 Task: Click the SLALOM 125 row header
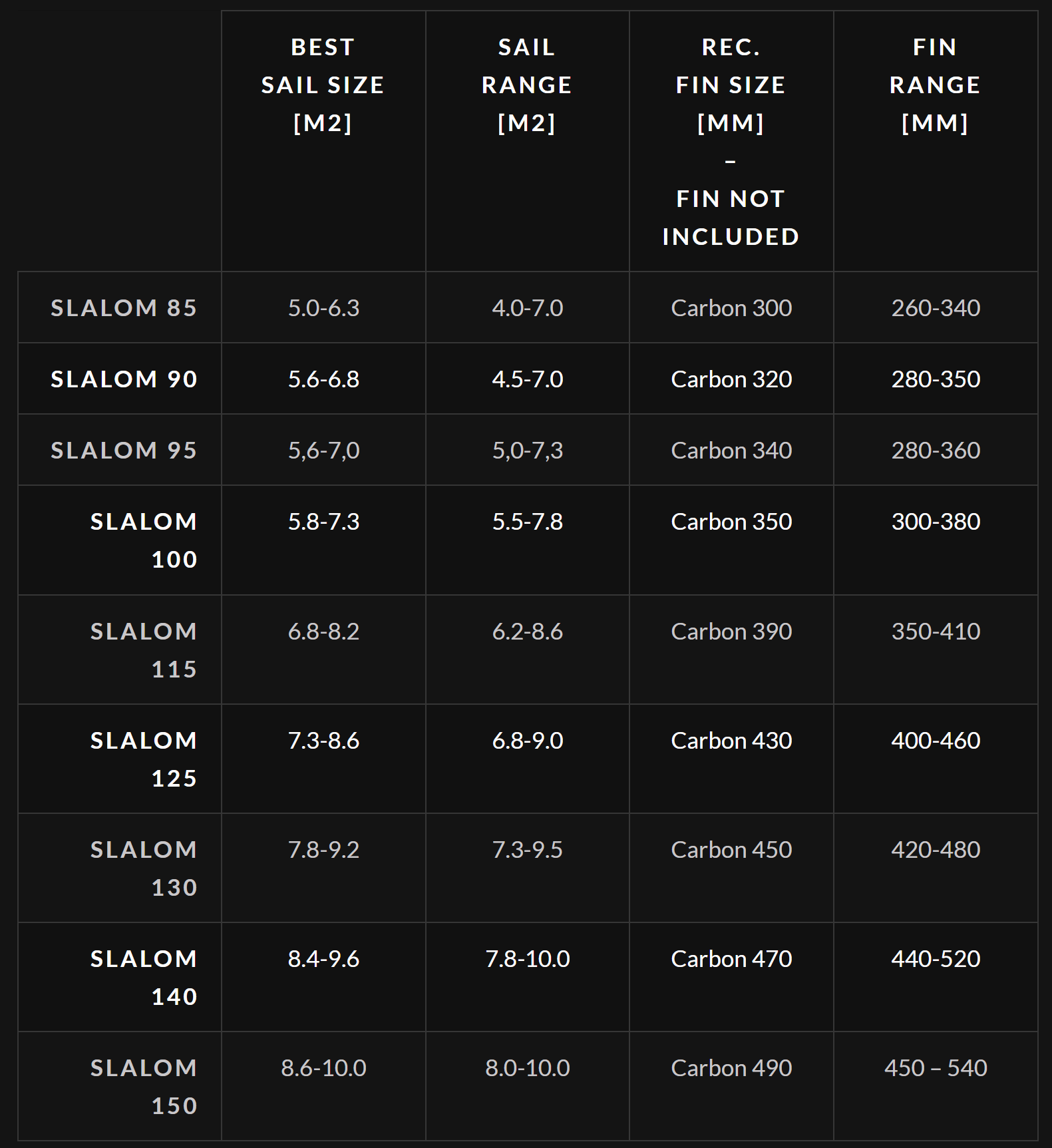pyautogui.click(x=144, y=759)
